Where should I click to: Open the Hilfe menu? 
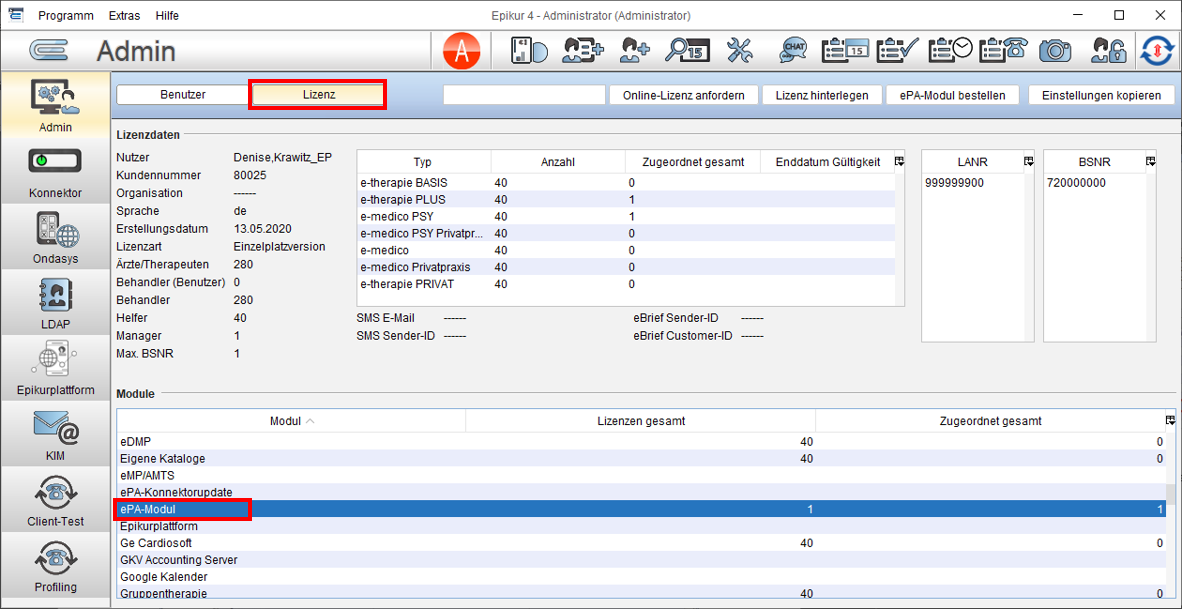coord(167,15)
